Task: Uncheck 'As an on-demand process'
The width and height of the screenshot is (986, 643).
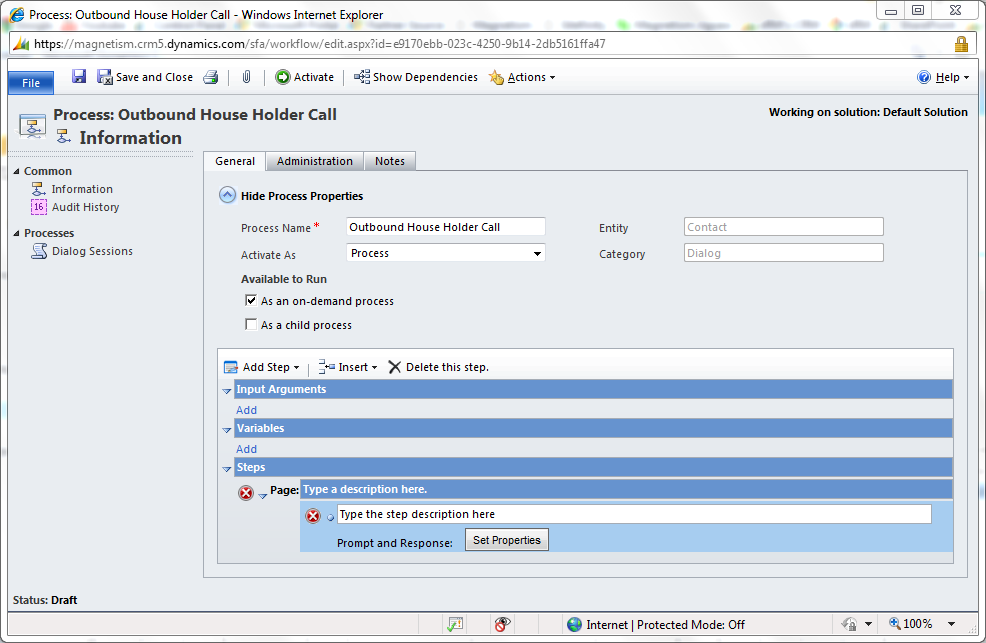Action: 251,300
